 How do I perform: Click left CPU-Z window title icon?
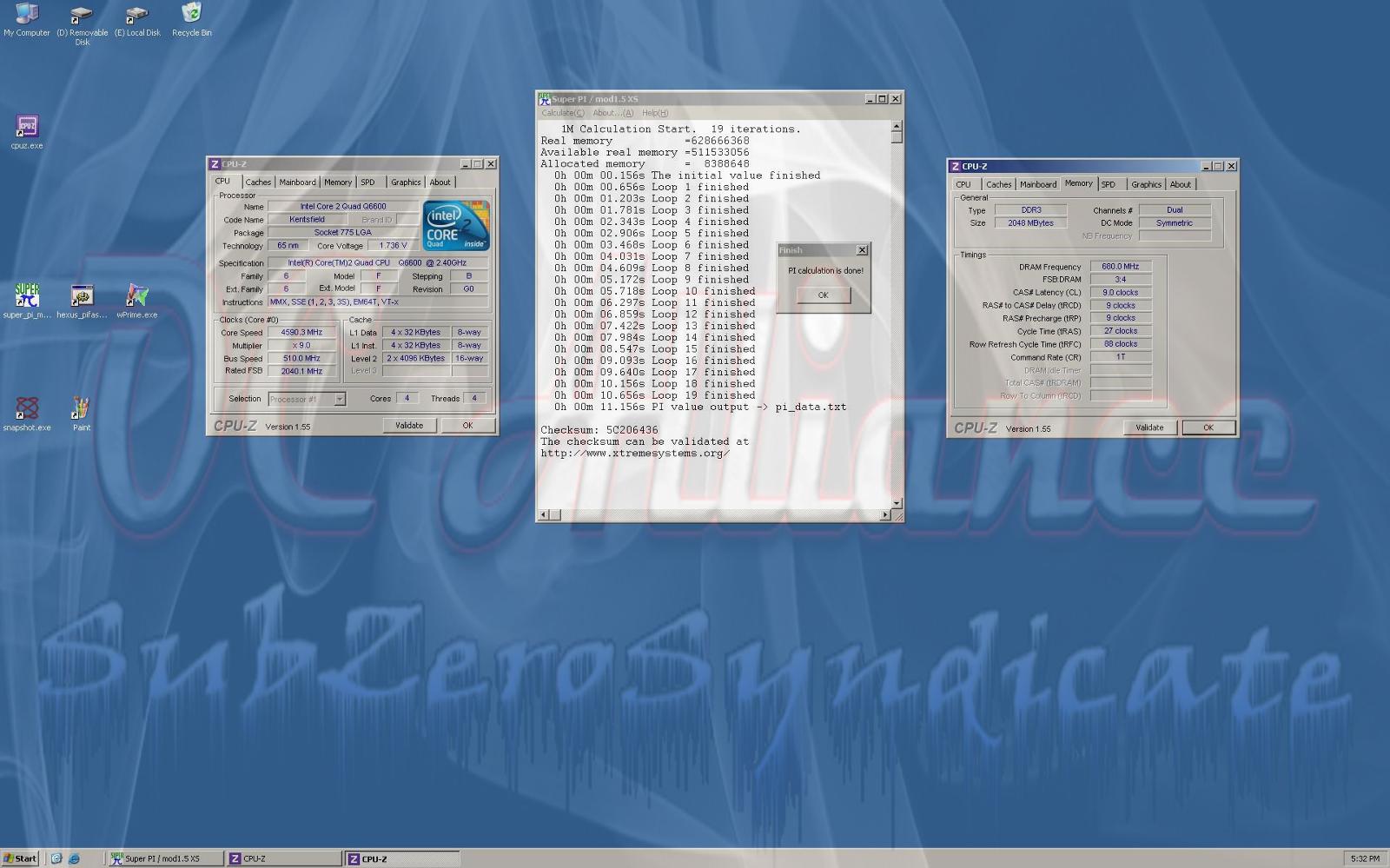(x=215, y=164)
